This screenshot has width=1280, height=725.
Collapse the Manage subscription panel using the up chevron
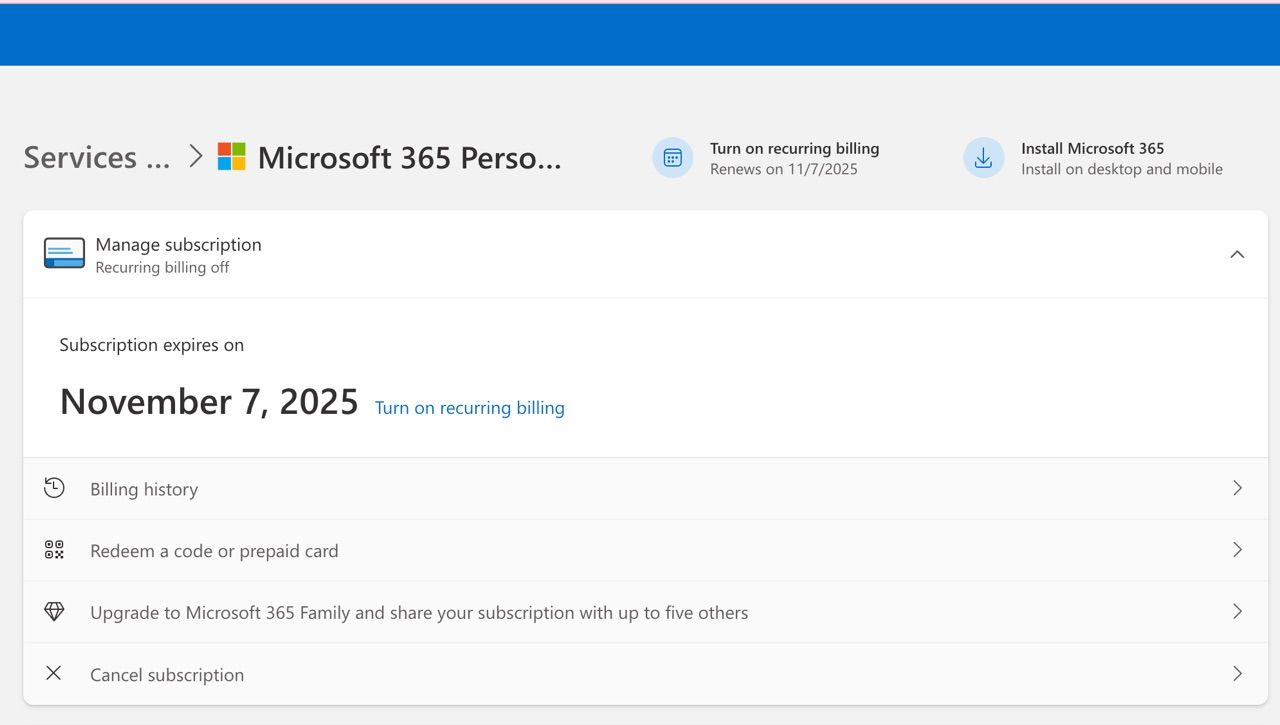click(x=1237, y=254)
